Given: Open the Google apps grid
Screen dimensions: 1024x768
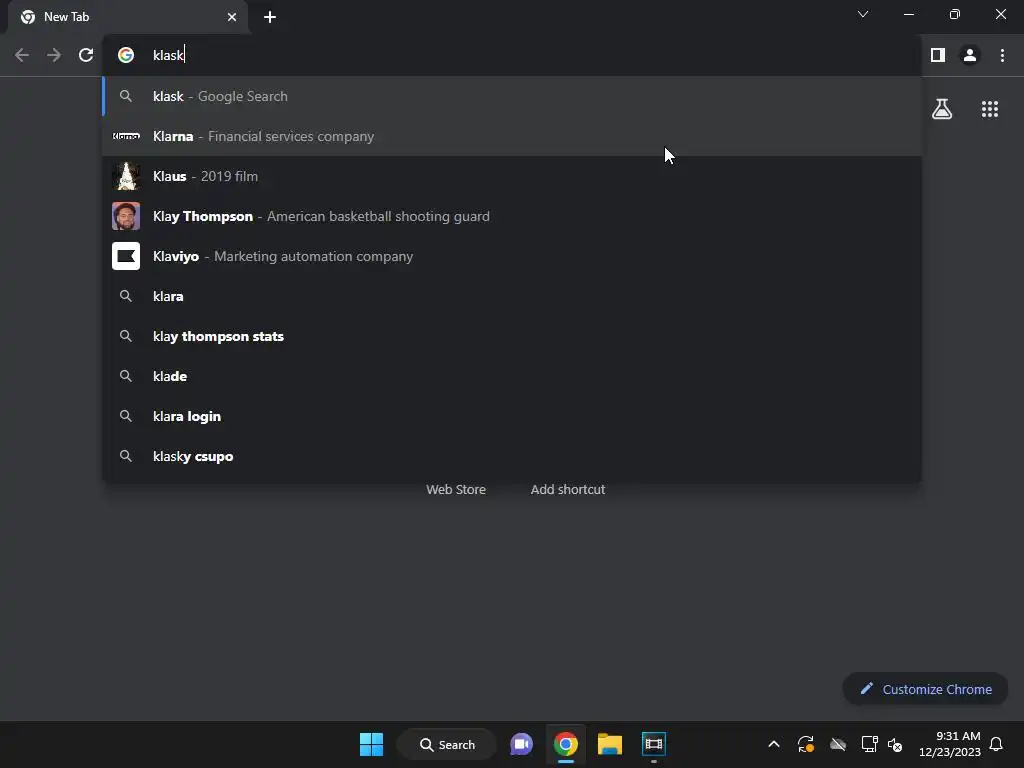Looking at the screenshot, I should (x=990, y=109).
